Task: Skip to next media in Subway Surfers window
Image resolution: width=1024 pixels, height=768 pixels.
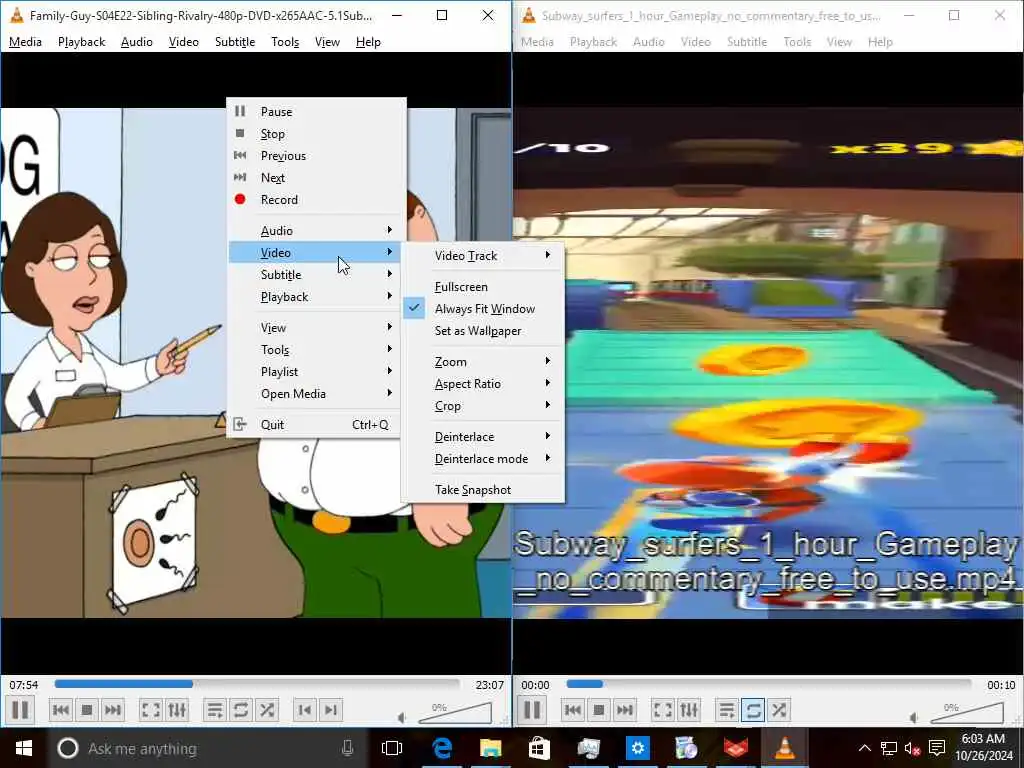Action: [625, 710]
